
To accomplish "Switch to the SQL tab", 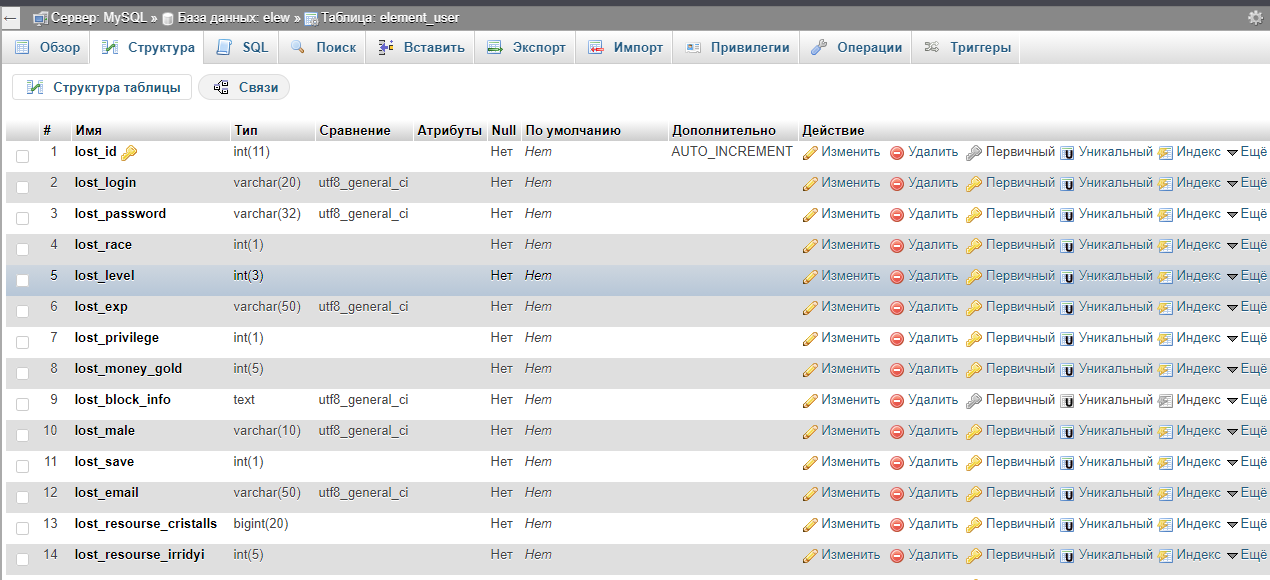I will (x=243, y=47).
